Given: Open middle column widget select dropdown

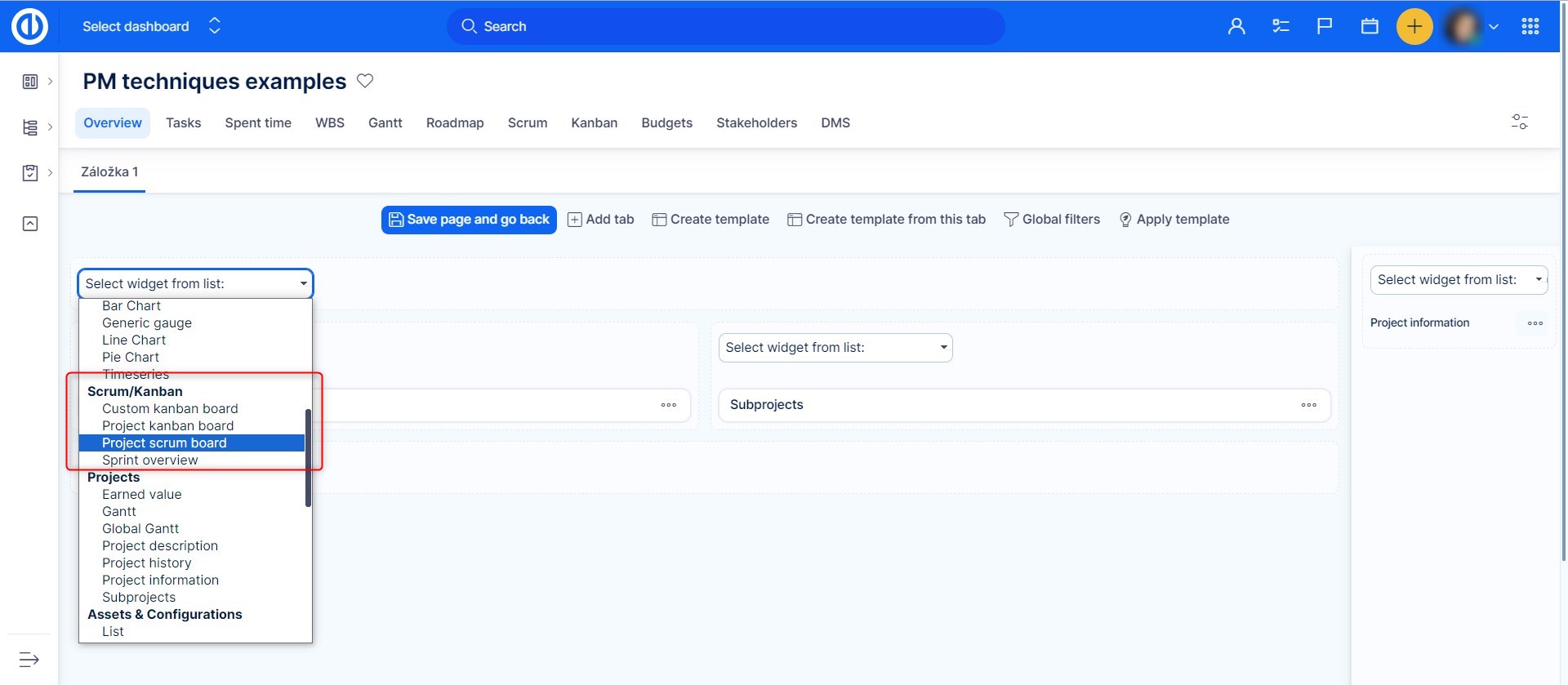Looking at the screenshot, I should coord(835,348).
